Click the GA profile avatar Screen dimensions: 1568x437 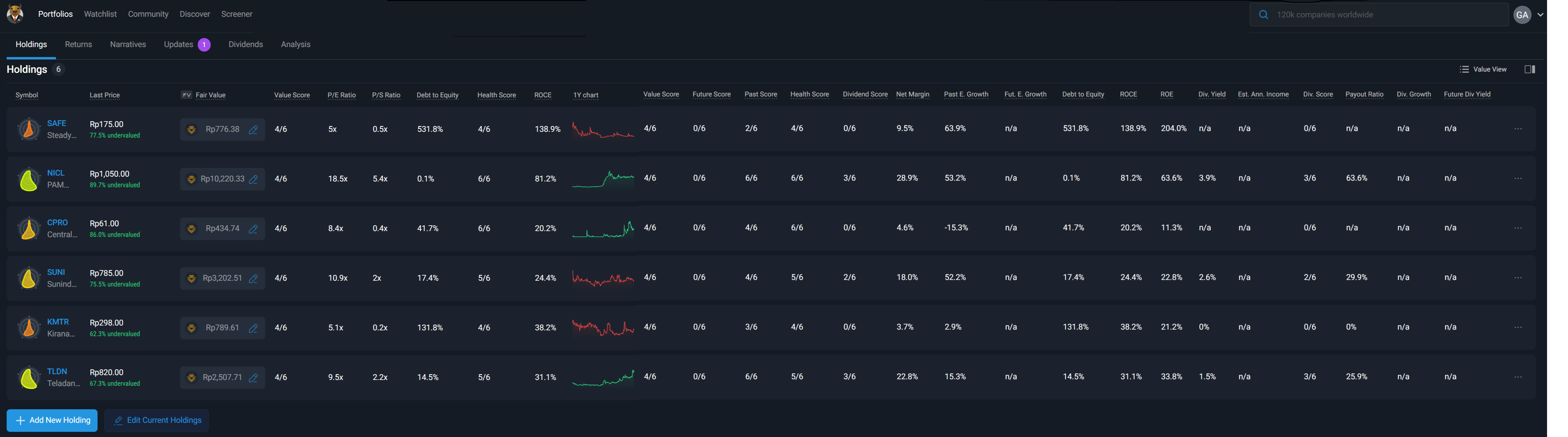(x=1522, y=15)
